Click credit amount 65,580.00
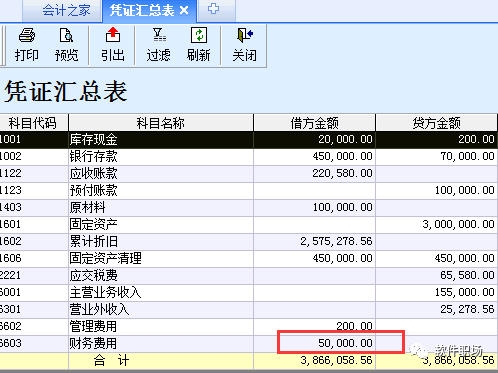This screenshot has height=373, width=498. [x=467, y=275]
